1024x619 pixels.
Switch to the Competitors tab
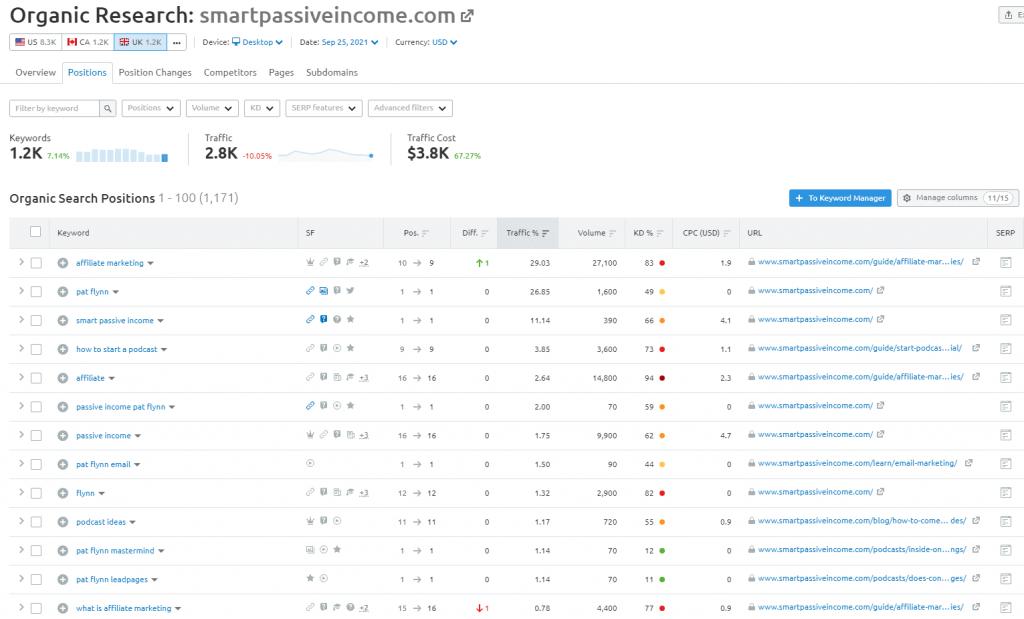point(230,72)
